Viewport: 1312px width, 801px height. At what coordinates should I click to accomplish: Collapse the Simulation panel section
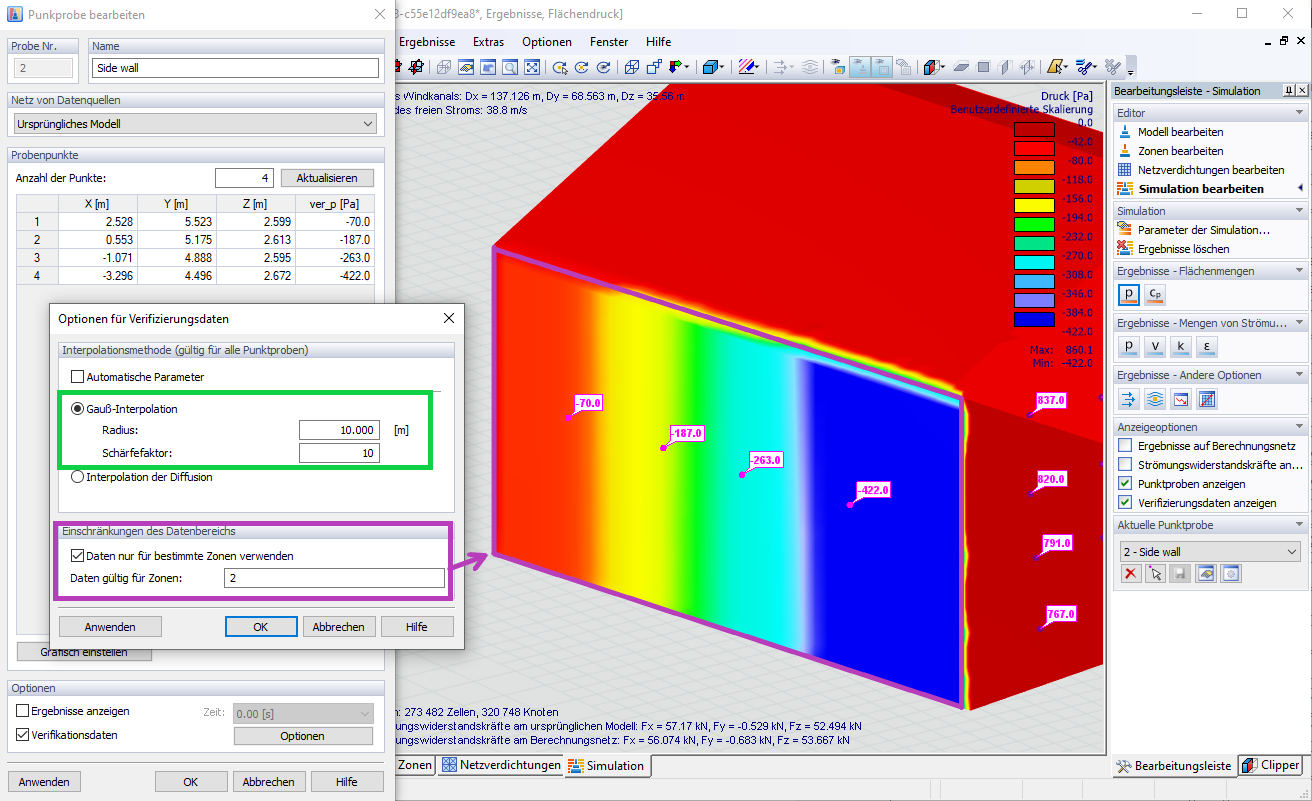click(x=1299, y=211)
